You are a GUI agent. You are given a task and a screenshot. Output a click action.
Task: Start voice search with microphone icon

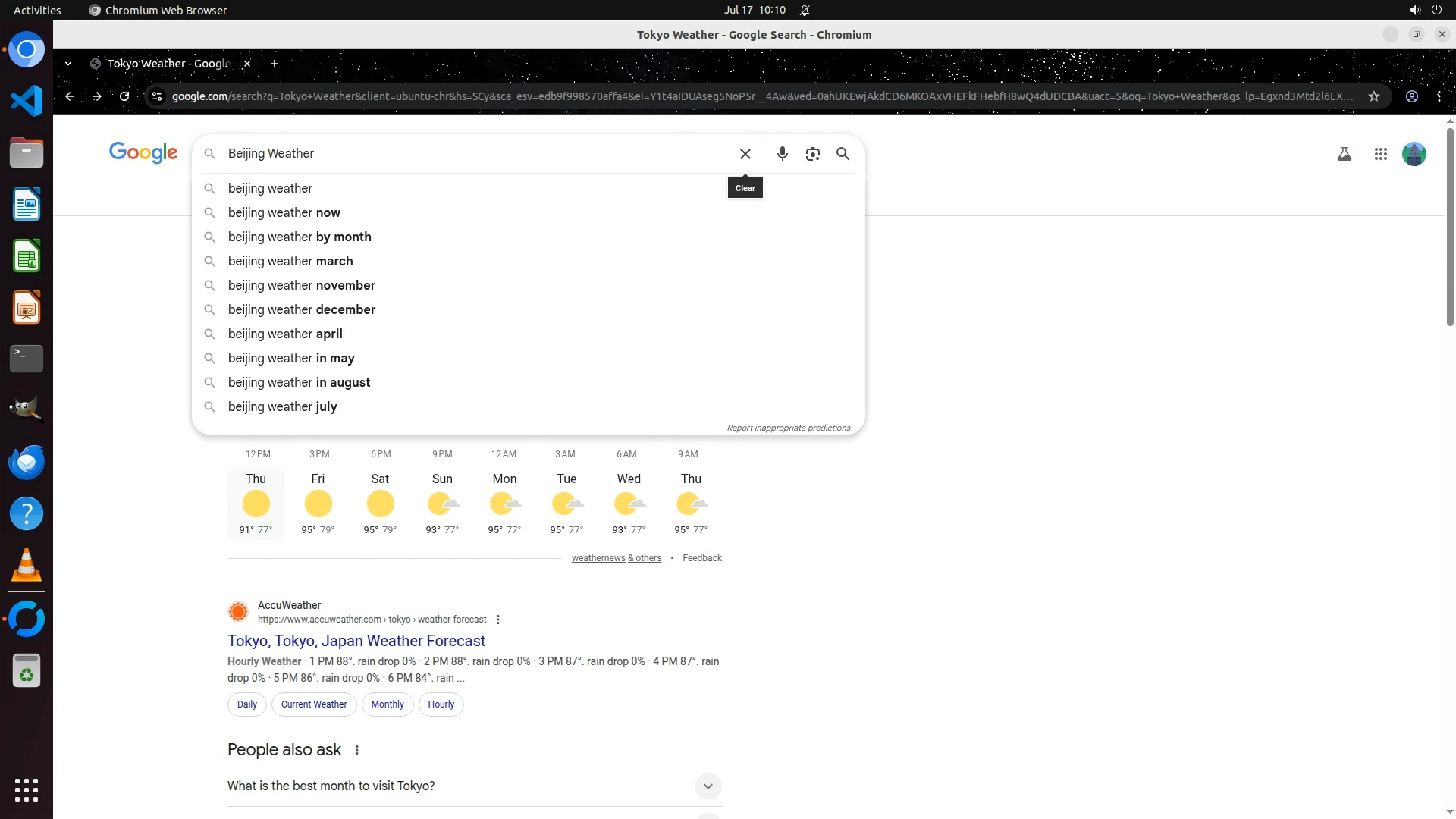(782, 154)
